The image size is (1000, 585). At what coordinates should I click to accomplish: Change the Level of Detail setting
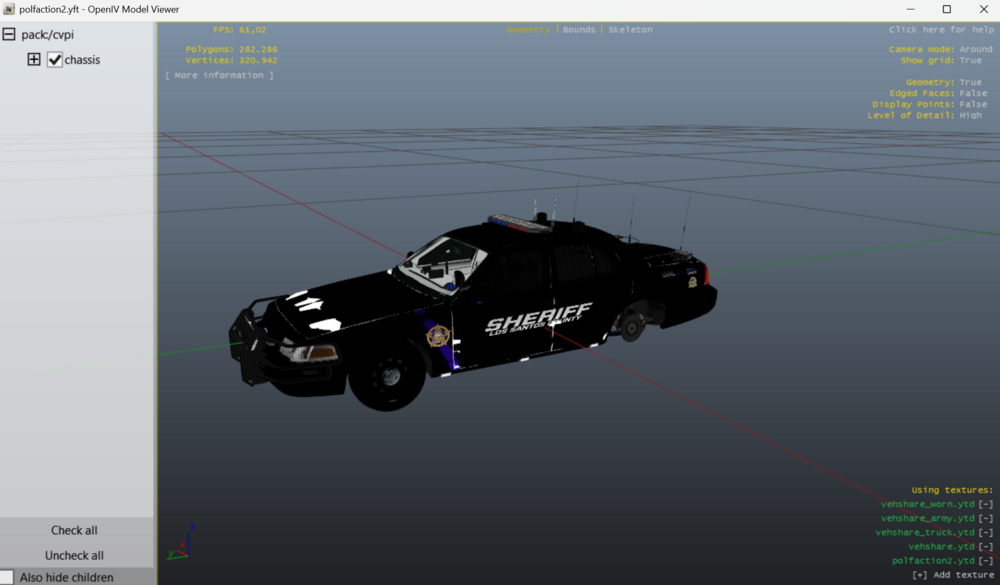(925, 115)
